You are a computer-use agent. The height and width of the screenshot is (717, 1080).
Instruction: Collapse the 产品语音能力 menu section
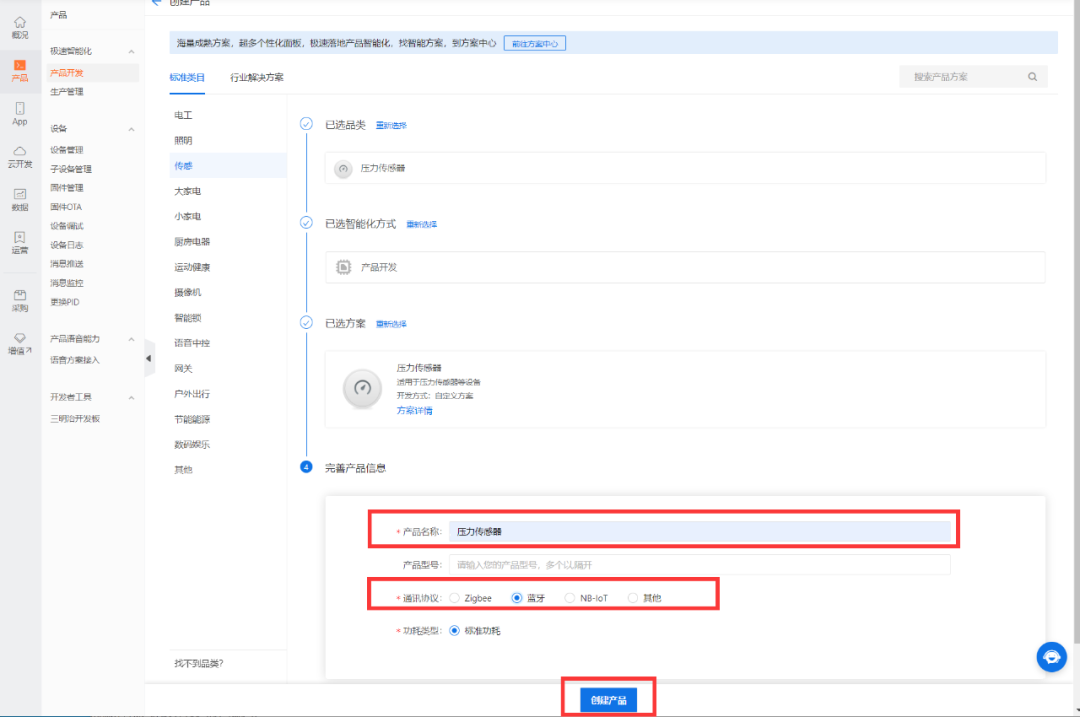coord(132,340)
